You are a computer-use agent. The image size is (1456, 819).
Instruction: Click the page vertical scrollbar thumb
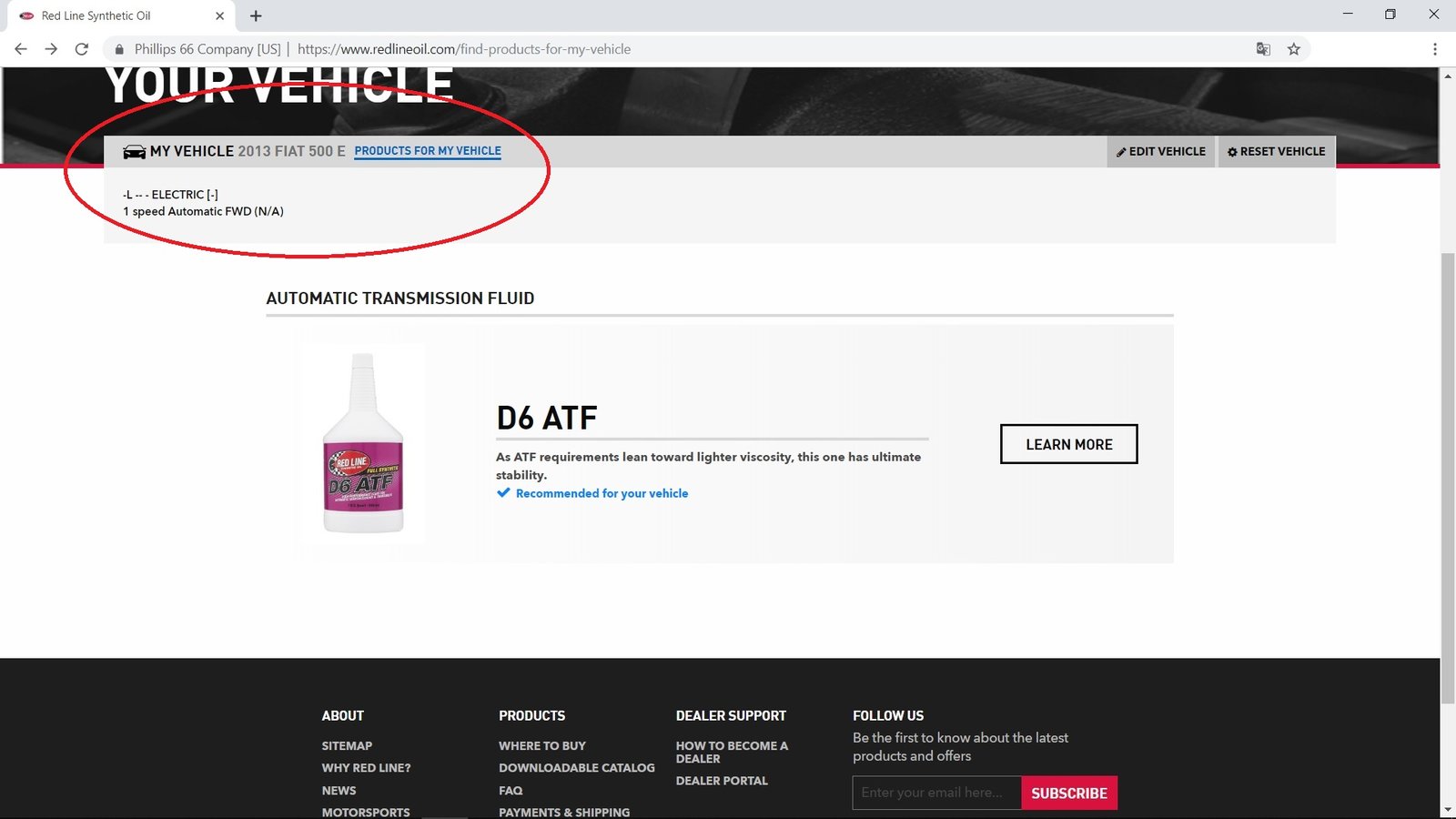click(x=1448, y=478)
